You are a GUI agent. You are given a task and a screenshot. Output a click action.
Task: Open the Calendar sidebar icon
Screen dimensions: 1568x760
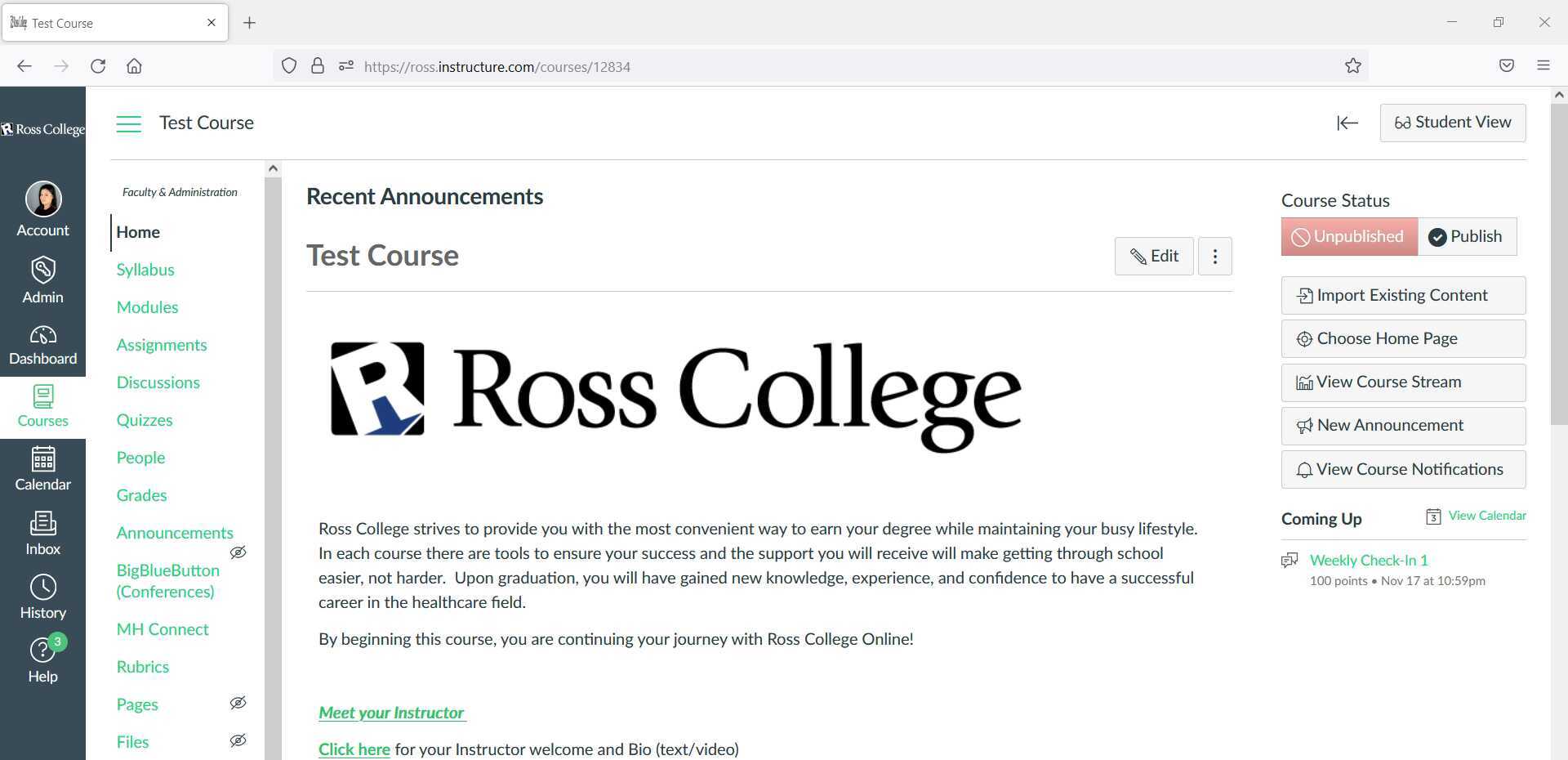(42, 468)
